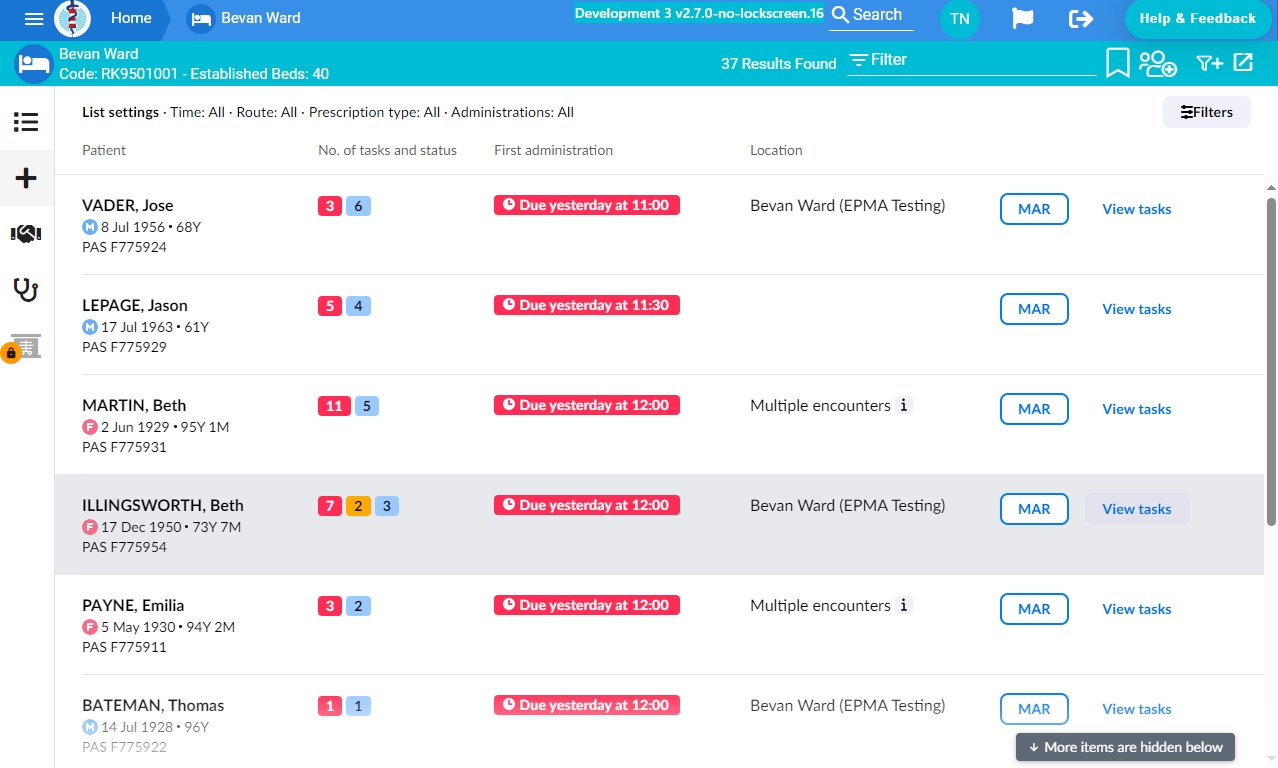The height and width of the screenshot is (768, 1278).
Task: Click the logout arrow icon
Action: [1081, 18]
